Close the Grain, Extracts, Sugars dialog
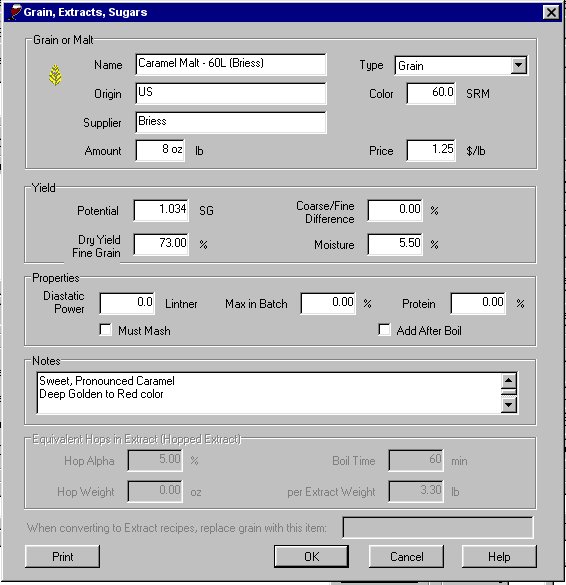Image resolution: width=566 pixels, height=585 pixels. point(551,12)
